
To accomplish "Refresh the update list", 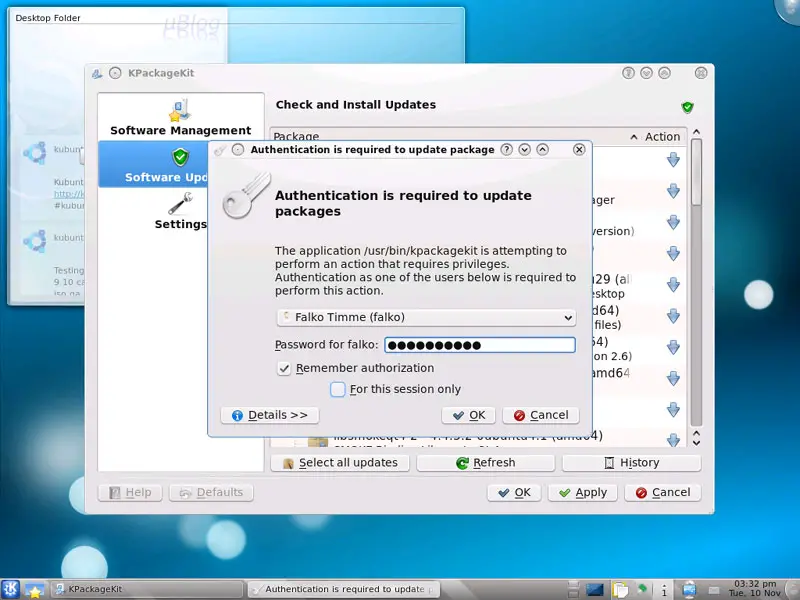I will tap(486, 463).
